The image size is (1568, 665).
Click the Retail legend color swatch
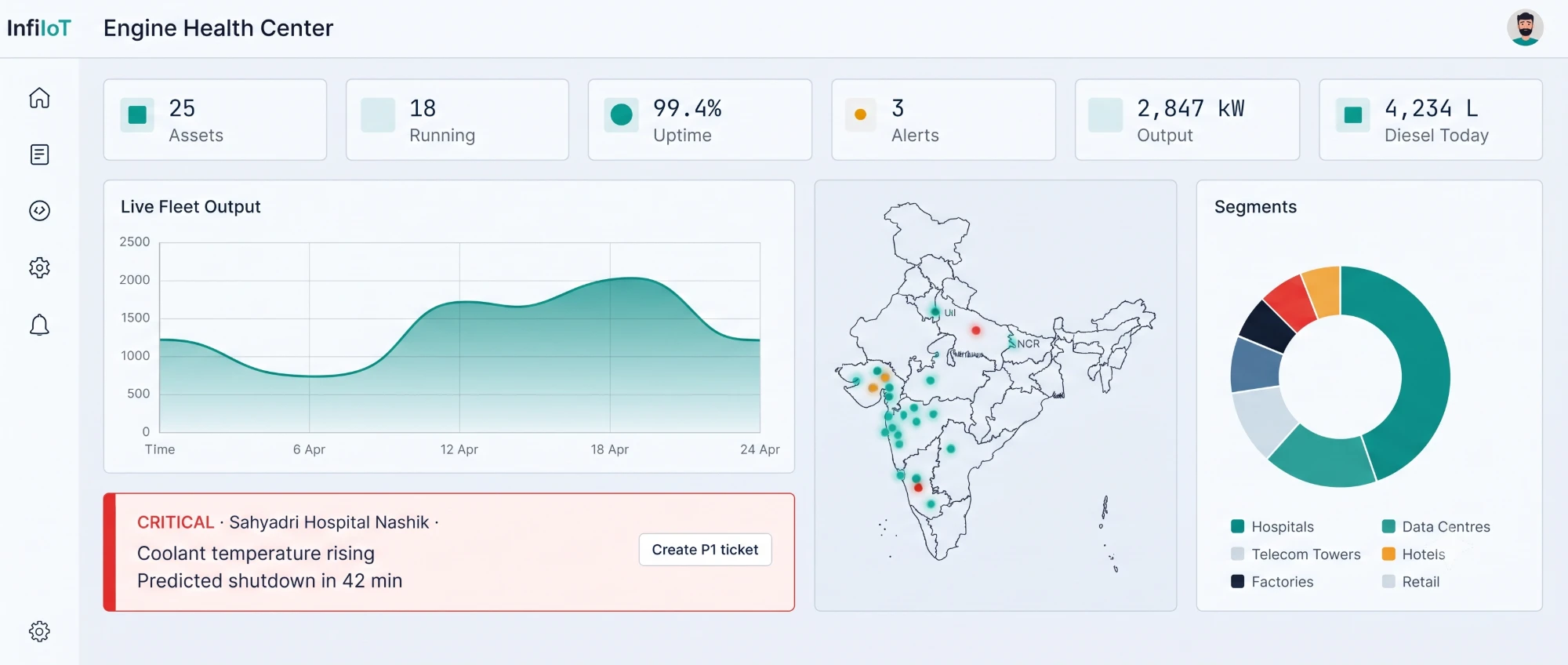[1388, 581]
